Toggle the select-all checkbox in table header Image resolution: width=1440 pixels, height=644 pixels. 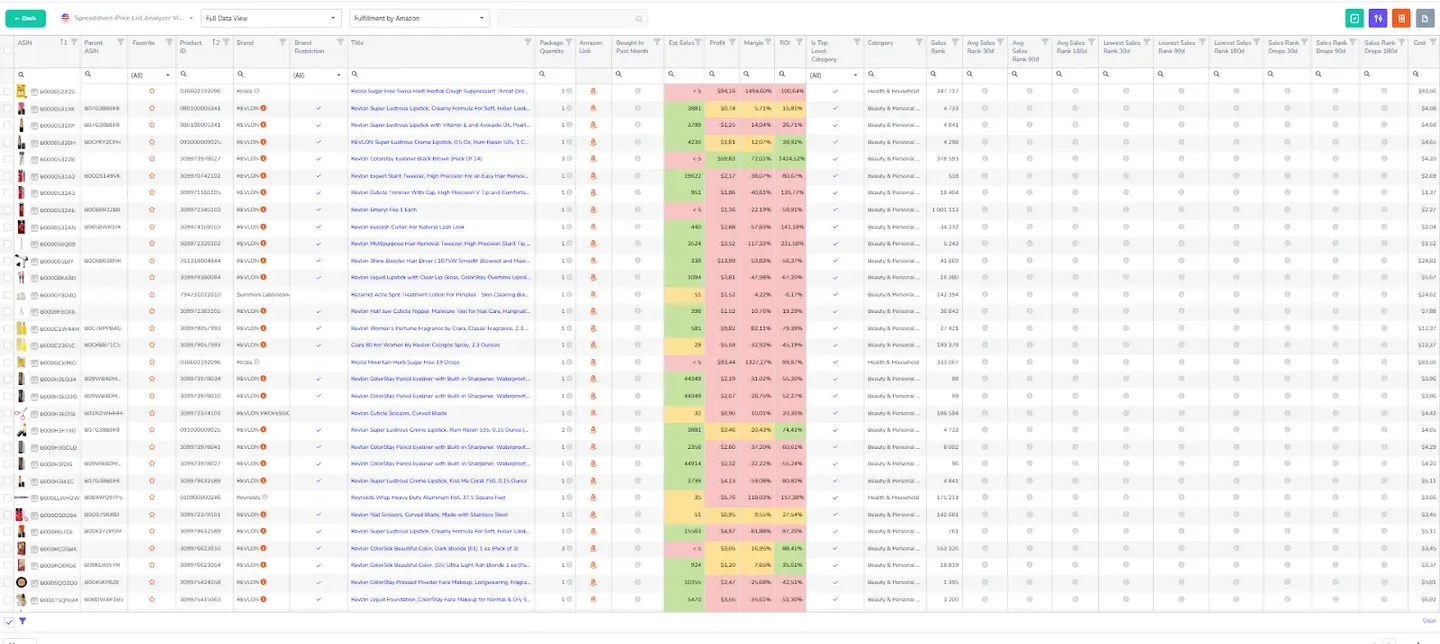pyautogui.click(x=8, y=50)
